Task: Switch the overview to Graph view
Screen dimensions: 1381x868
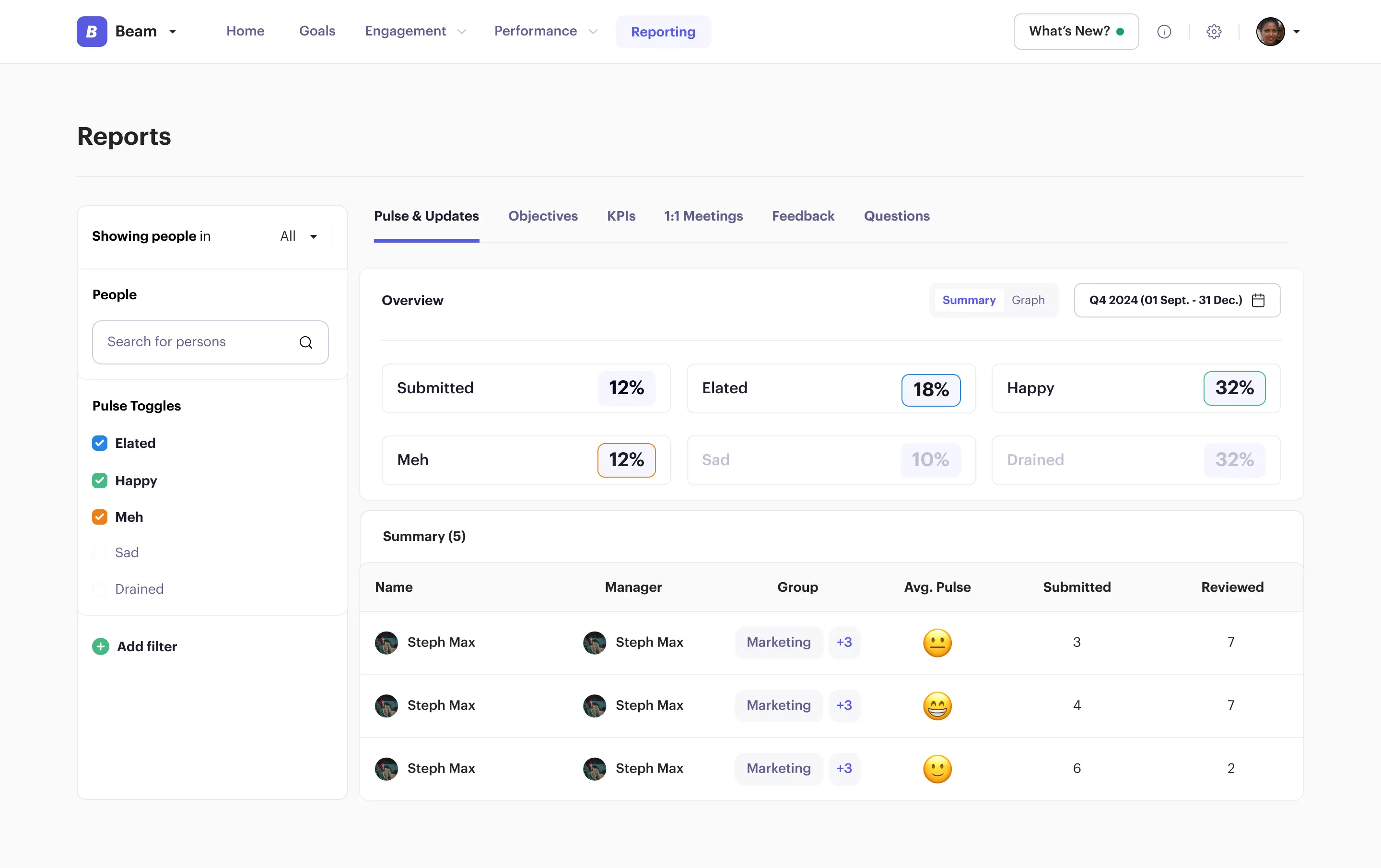Action: (x=1028, y=300)
